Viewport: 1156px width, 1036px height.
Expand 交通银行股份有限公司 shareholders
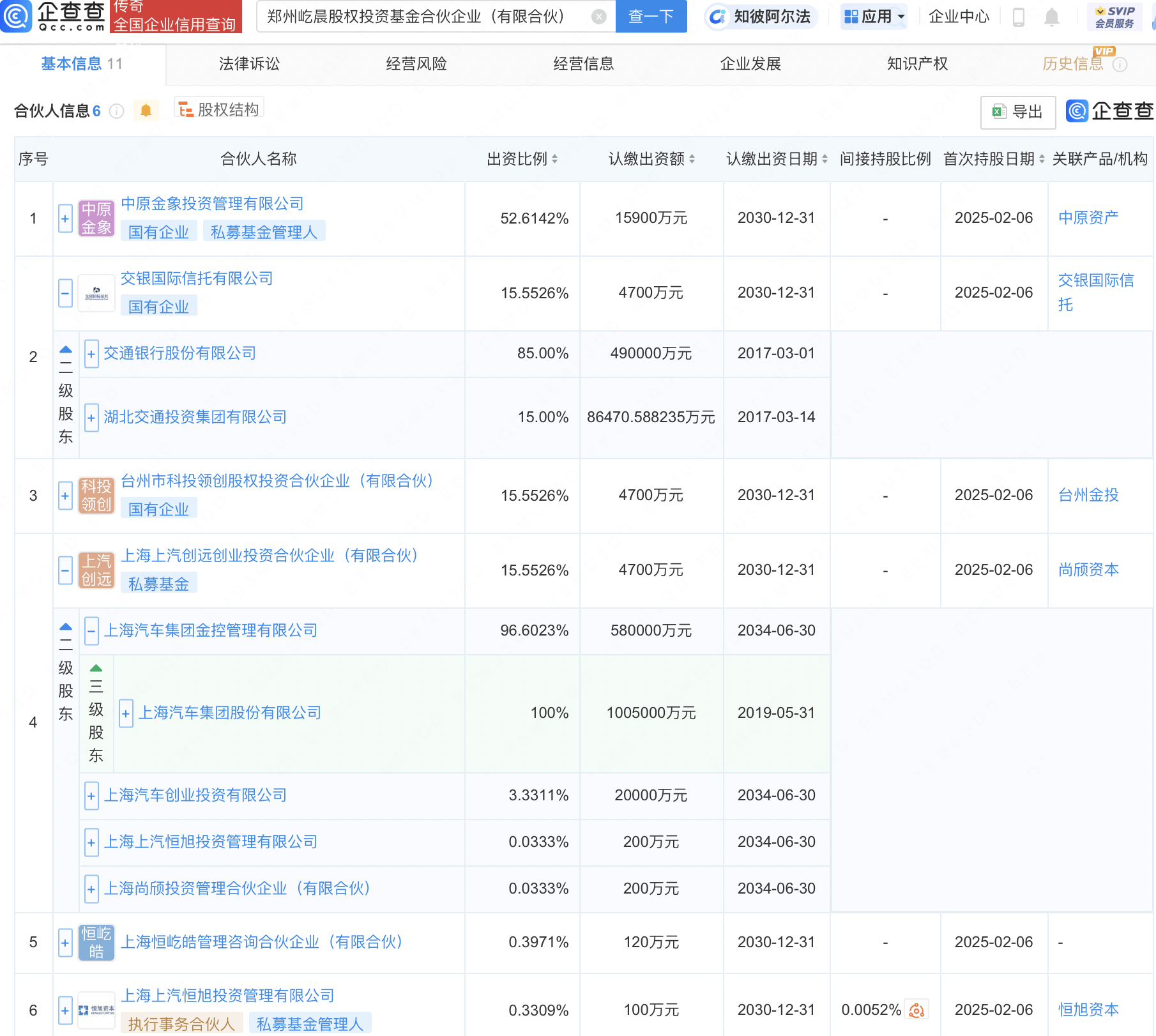coord(91,354)
